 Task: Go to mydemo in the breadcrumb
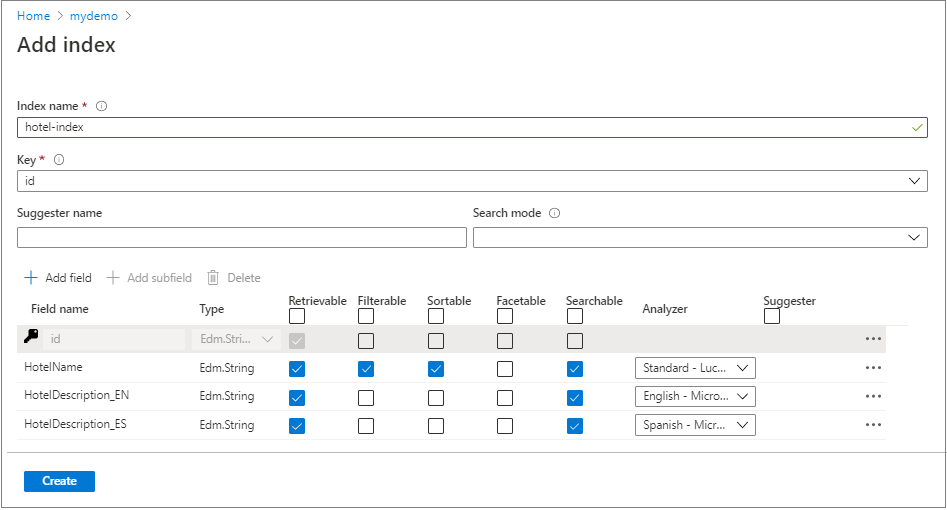[x=95, y=16]
